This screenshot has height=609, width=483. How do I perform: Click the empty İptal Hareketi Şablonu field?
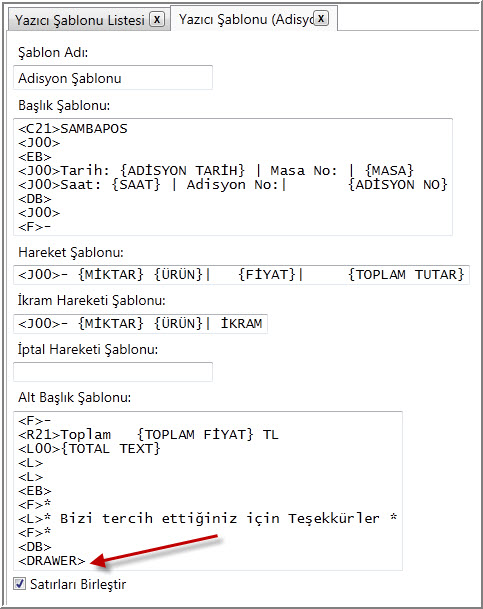tap(113, 372)
